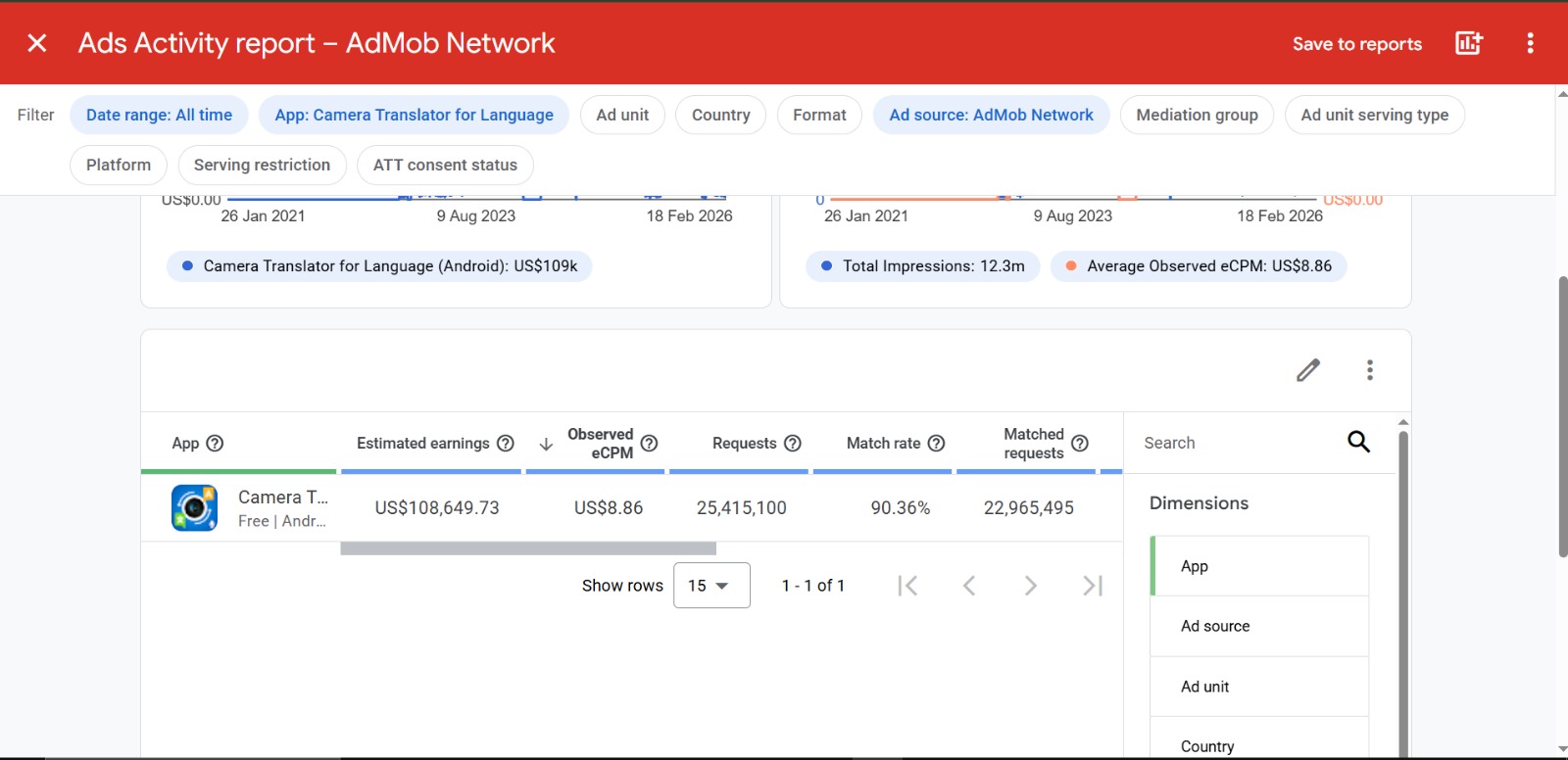Toggle the Total Impressions legend item

(x=922, y=266)
